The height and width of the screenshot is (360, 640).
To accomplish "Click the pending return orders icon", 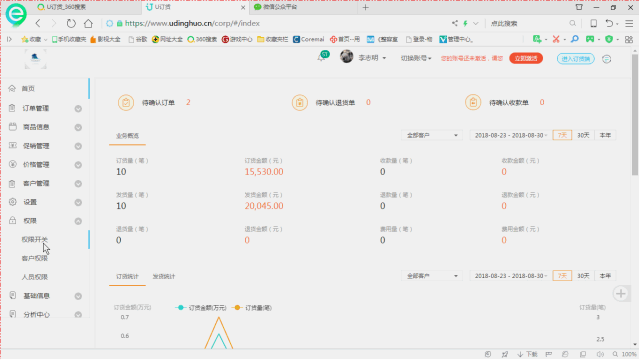I will coord(300,102).
